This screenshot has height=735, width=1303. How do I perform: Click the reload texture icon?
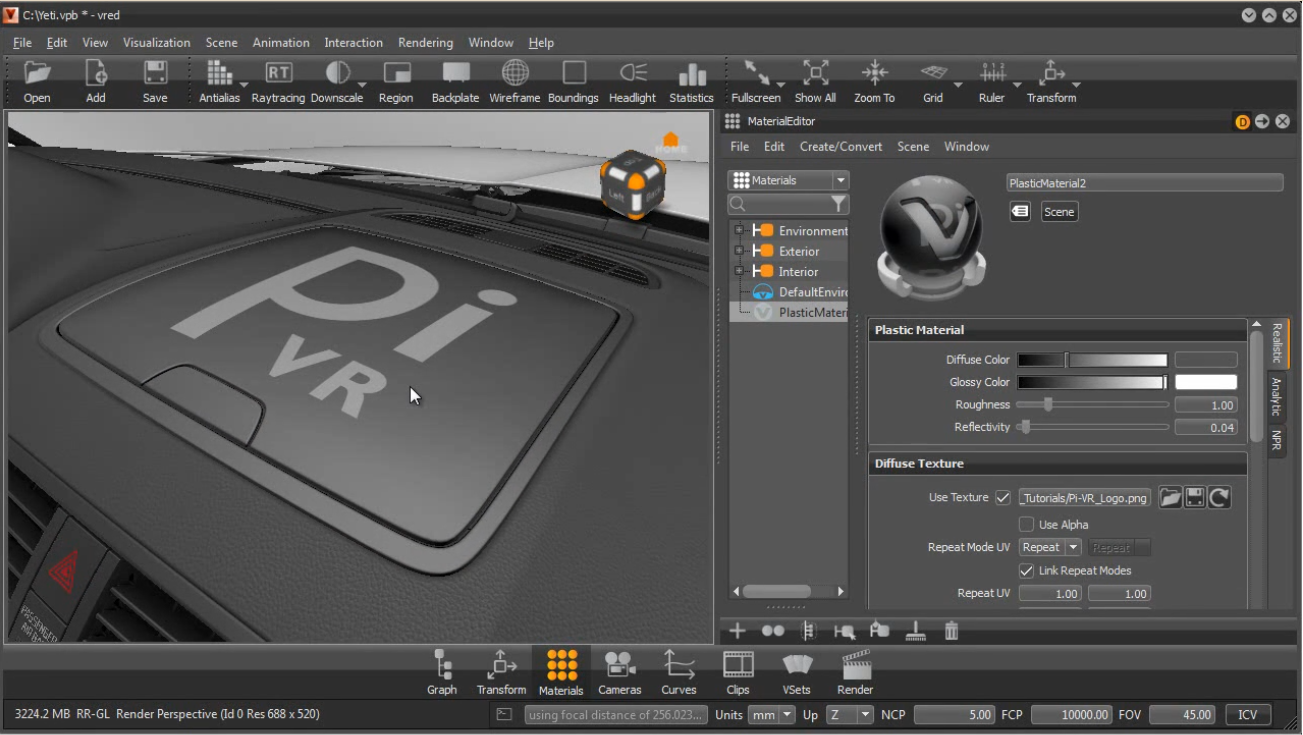1218,497
